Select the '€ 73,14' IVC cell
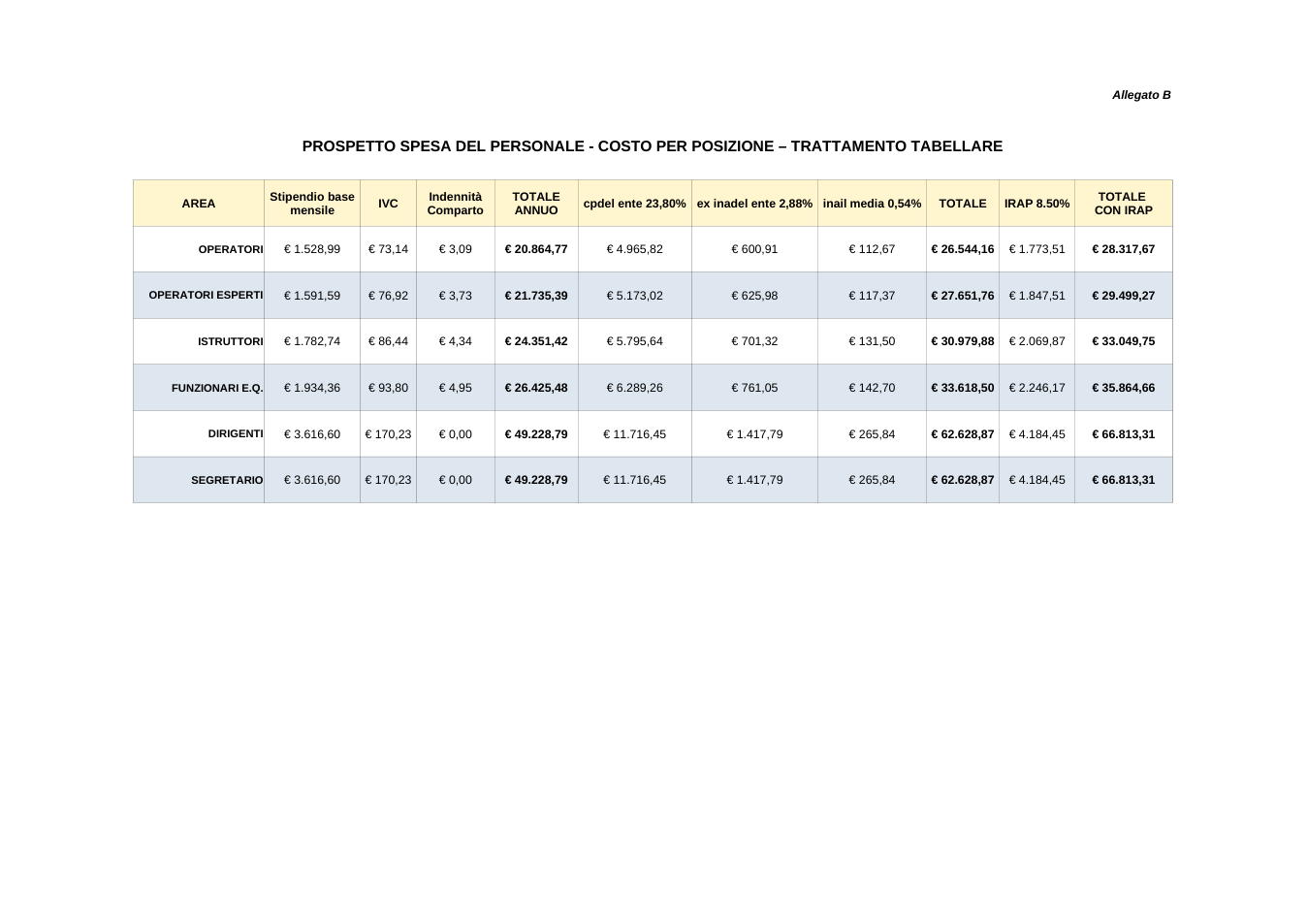 pos(388,249)
